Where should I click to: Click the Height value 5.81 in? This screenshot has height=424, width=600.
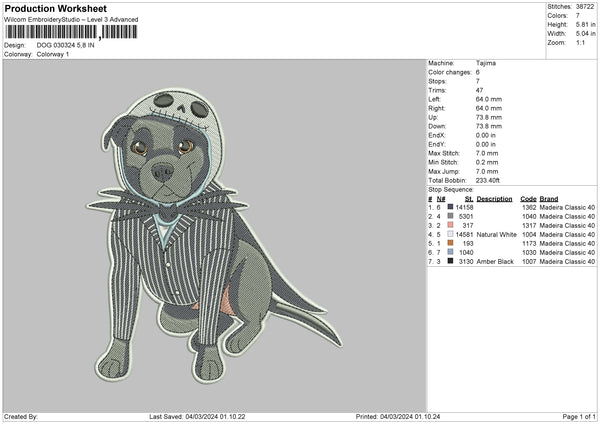[x=585, y=24]
